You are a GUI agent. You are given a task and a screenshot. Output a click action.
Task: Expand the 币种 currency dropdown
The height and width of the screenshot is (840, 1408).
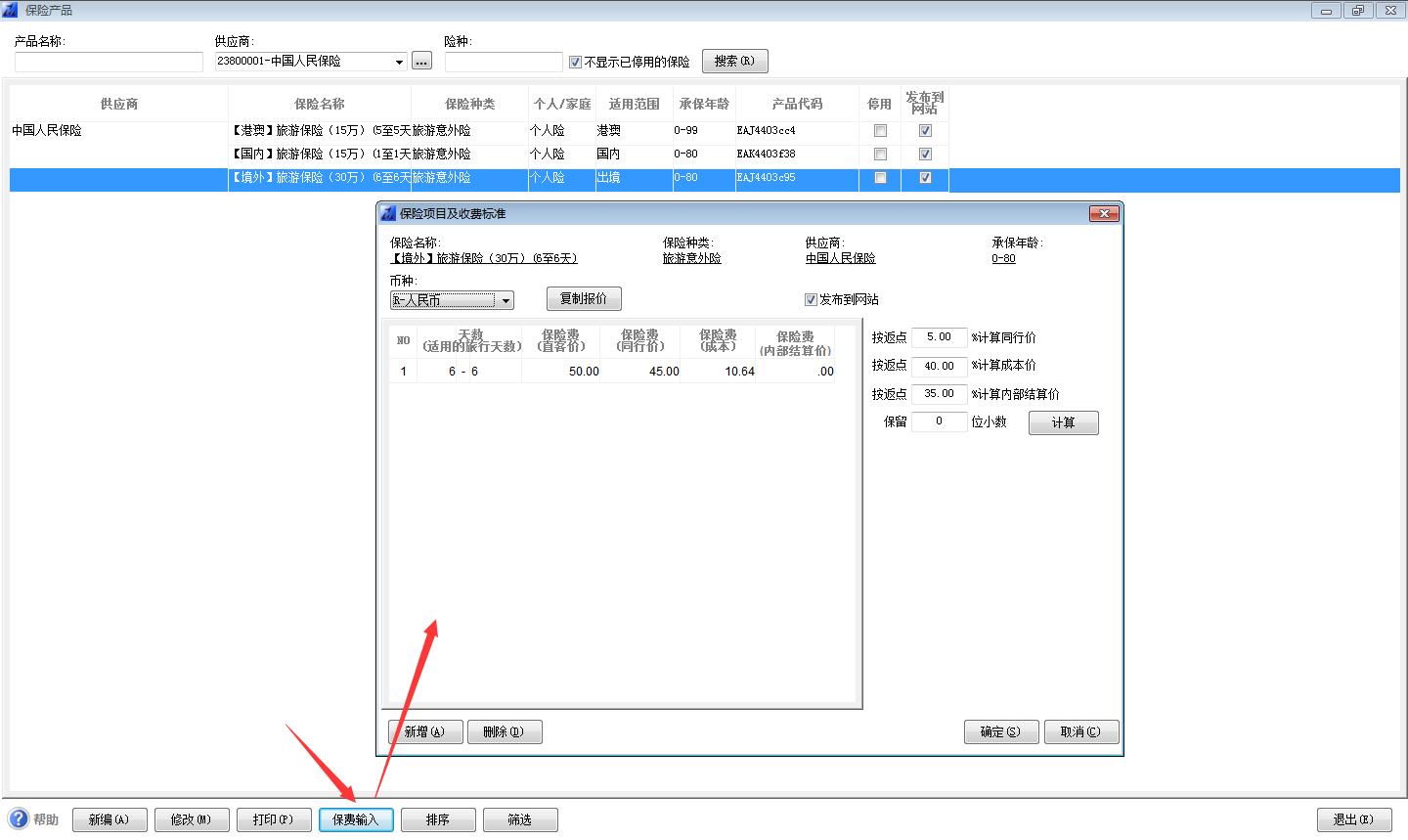point(506,301)
